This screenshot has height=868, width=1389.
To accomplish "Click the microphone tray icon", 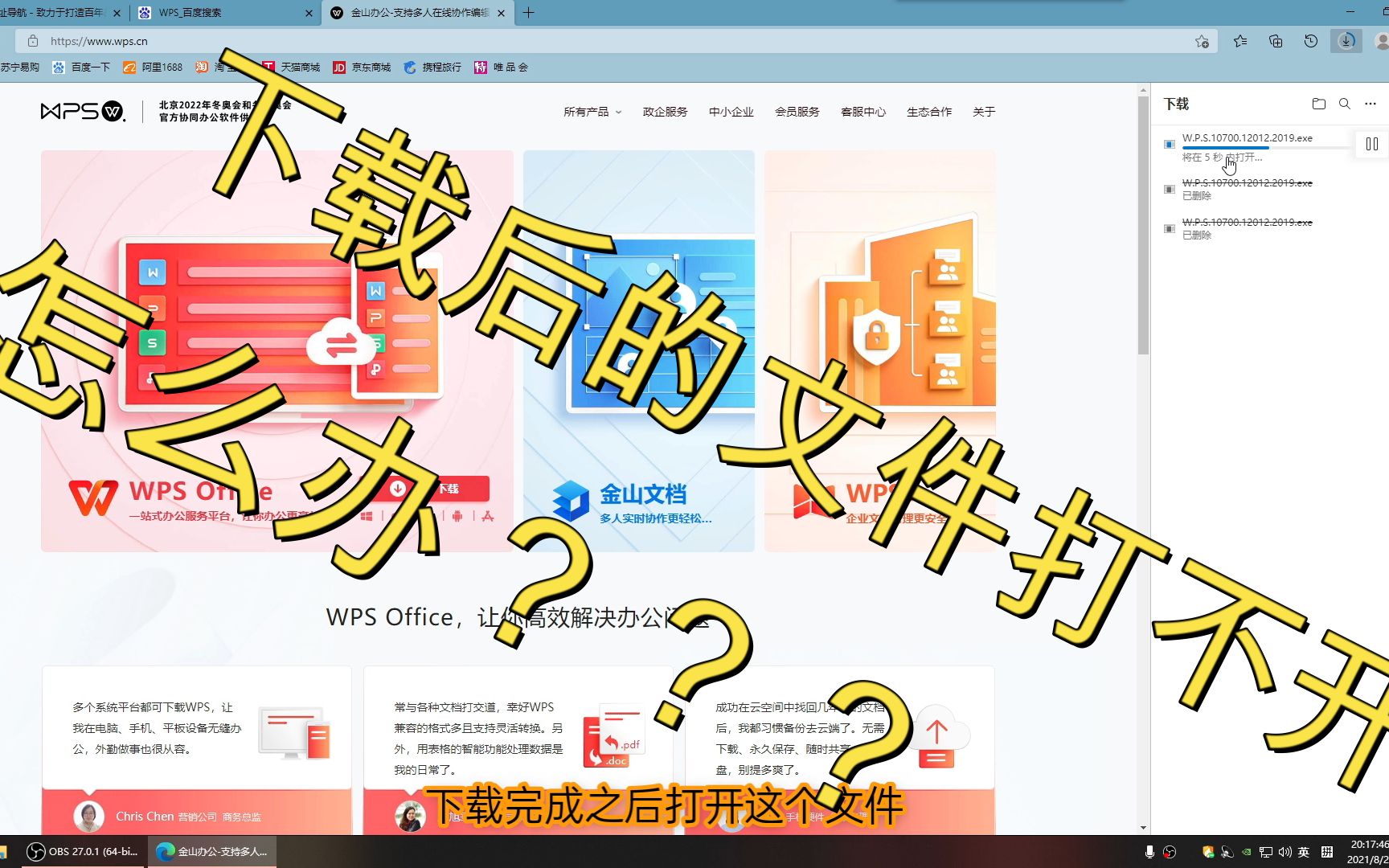I will (x=1149, y=852).
